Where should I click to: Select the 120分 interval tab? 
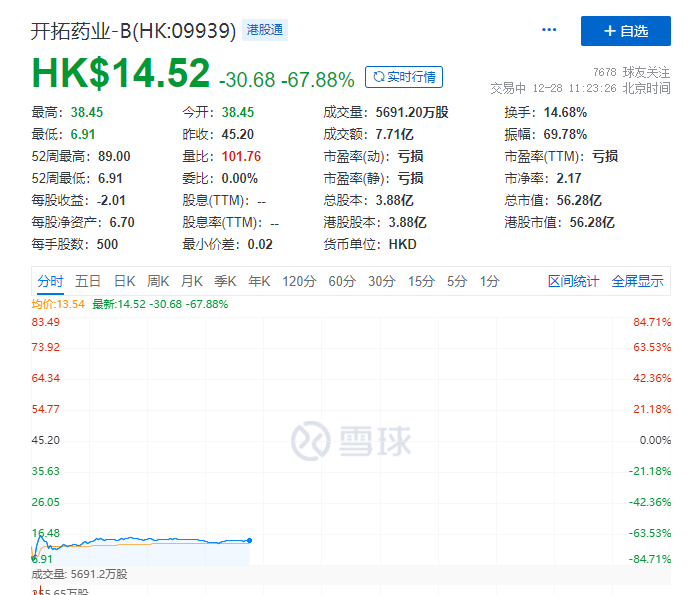coord(299,281)
